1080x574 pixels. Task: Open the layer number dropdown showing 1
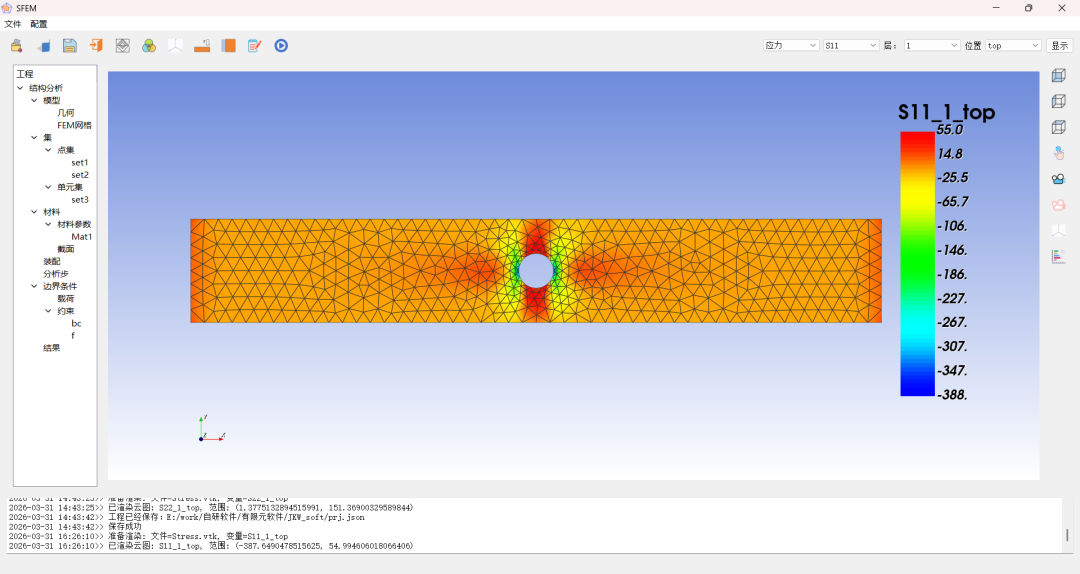(x=932, y=45)
